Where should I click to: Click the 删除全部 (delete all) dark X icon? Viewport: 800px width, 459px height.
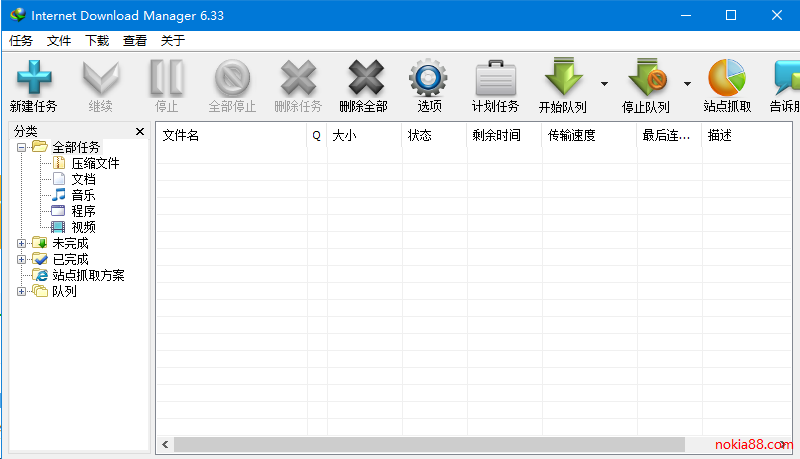[365, 78]
